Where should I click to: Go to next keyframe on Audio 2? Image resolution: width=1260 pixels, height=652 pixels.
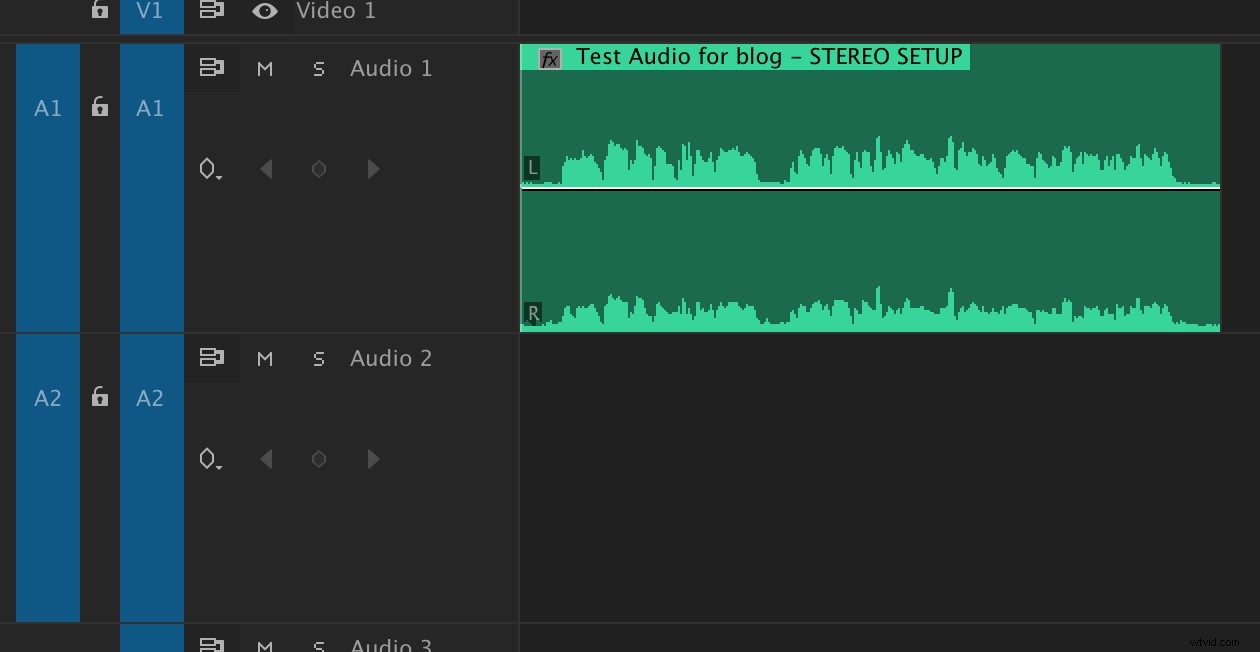tap(374, 459)
